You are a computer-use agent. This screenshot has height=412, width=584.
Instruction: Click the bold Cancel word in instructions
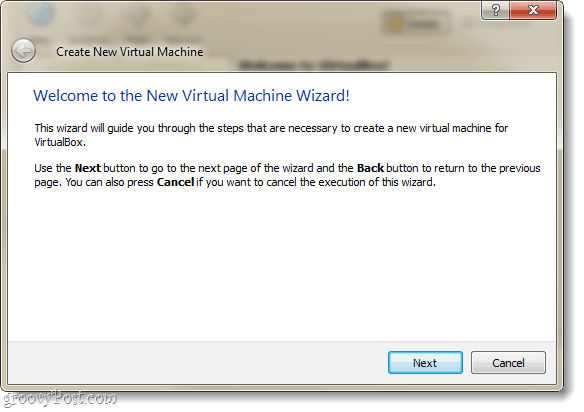[x=175, y=182]
